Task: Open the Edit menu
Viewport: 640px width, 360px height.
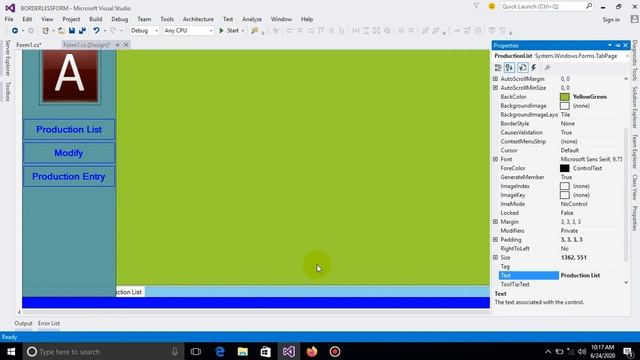Action: [x=27, y=19]
